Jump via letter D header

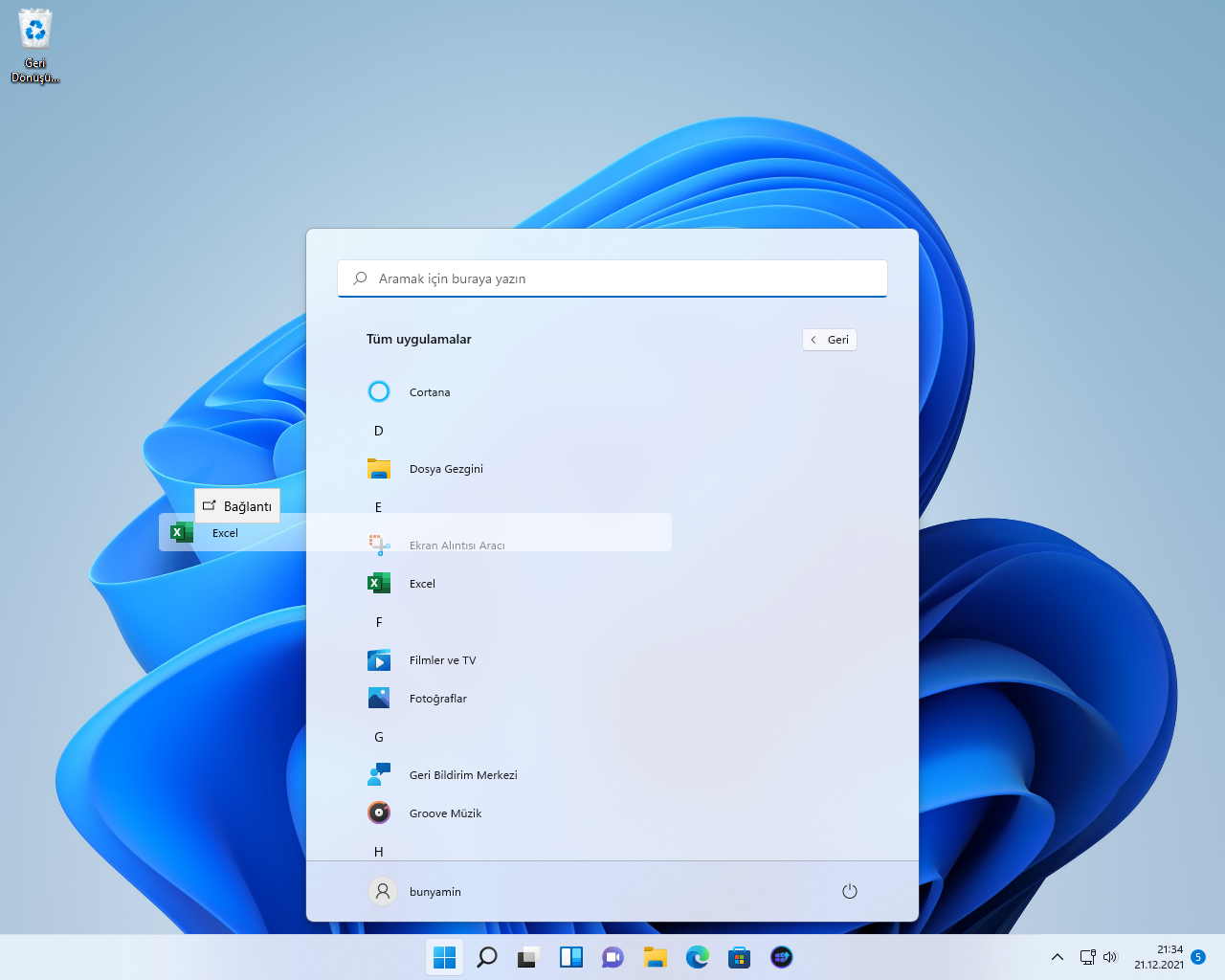point(379,431)
